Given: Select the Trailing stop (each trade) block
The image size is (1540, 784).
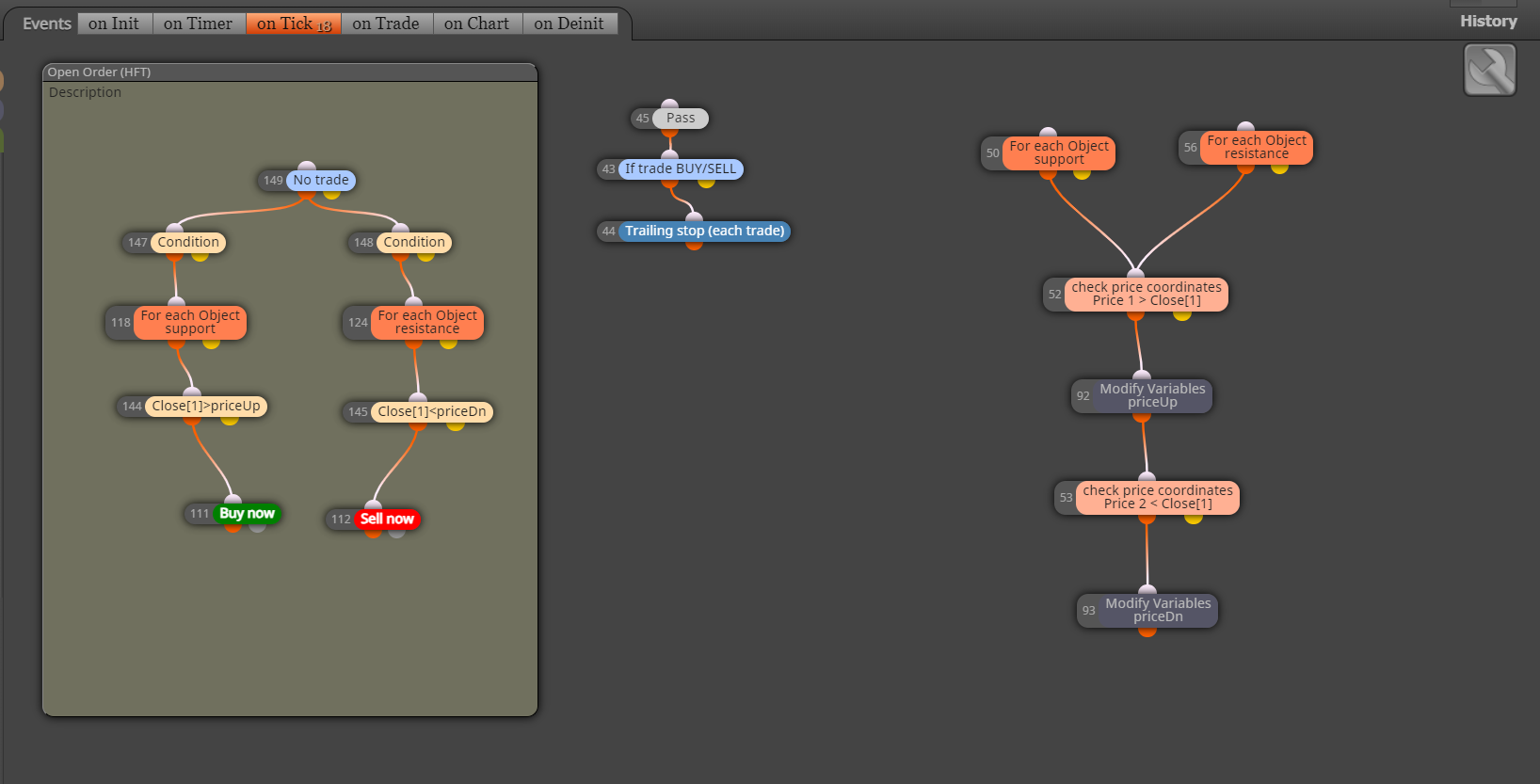Looking at the screenshot, I should point(704,231).
